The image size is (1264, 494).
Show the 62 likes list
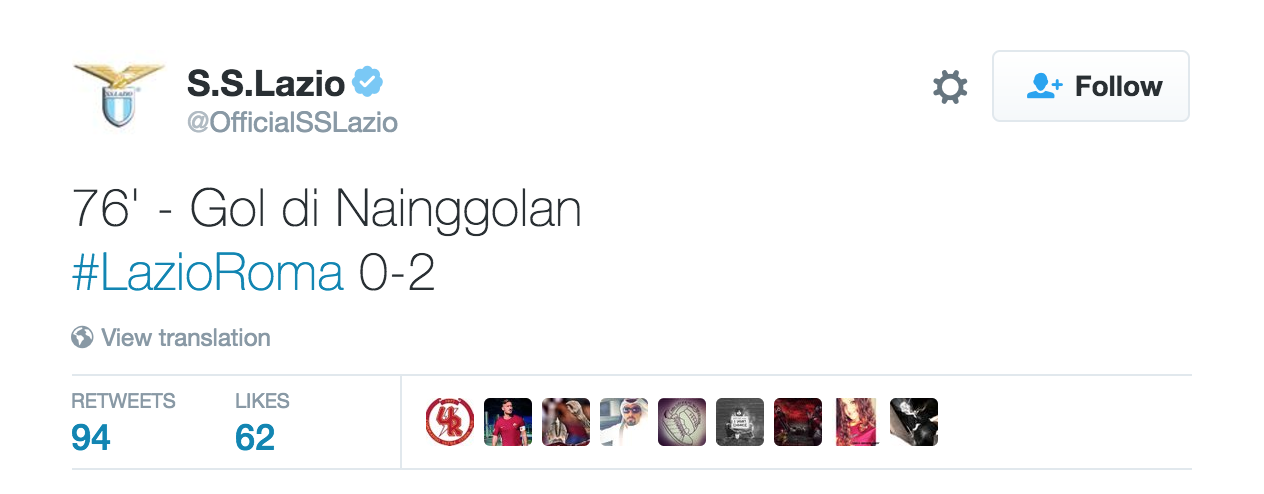[262, 421]
